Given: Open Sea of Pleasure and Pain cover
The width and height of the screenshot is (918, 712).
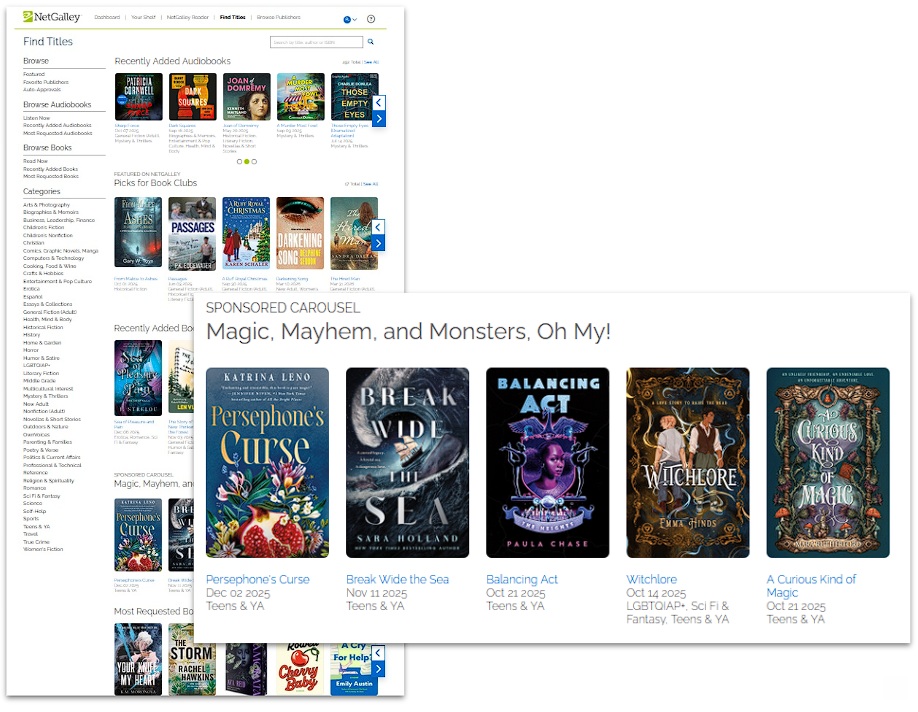Looking at the screenshot, I should click(138, 378).
